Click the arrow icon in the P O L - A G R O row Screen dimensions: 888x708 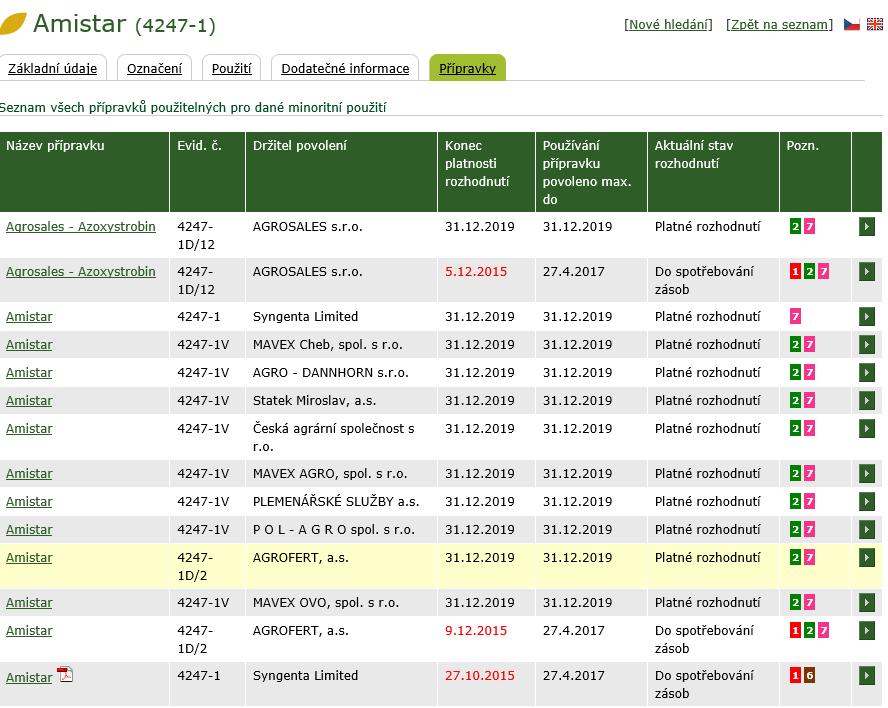click(x=866, y=530)
